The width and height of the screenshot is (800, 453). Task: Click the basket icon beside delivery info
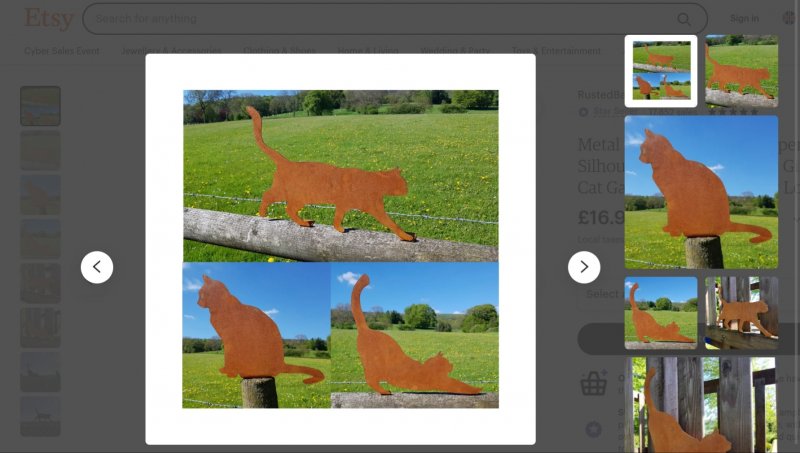pyautogui.click(x=594, y=383)
